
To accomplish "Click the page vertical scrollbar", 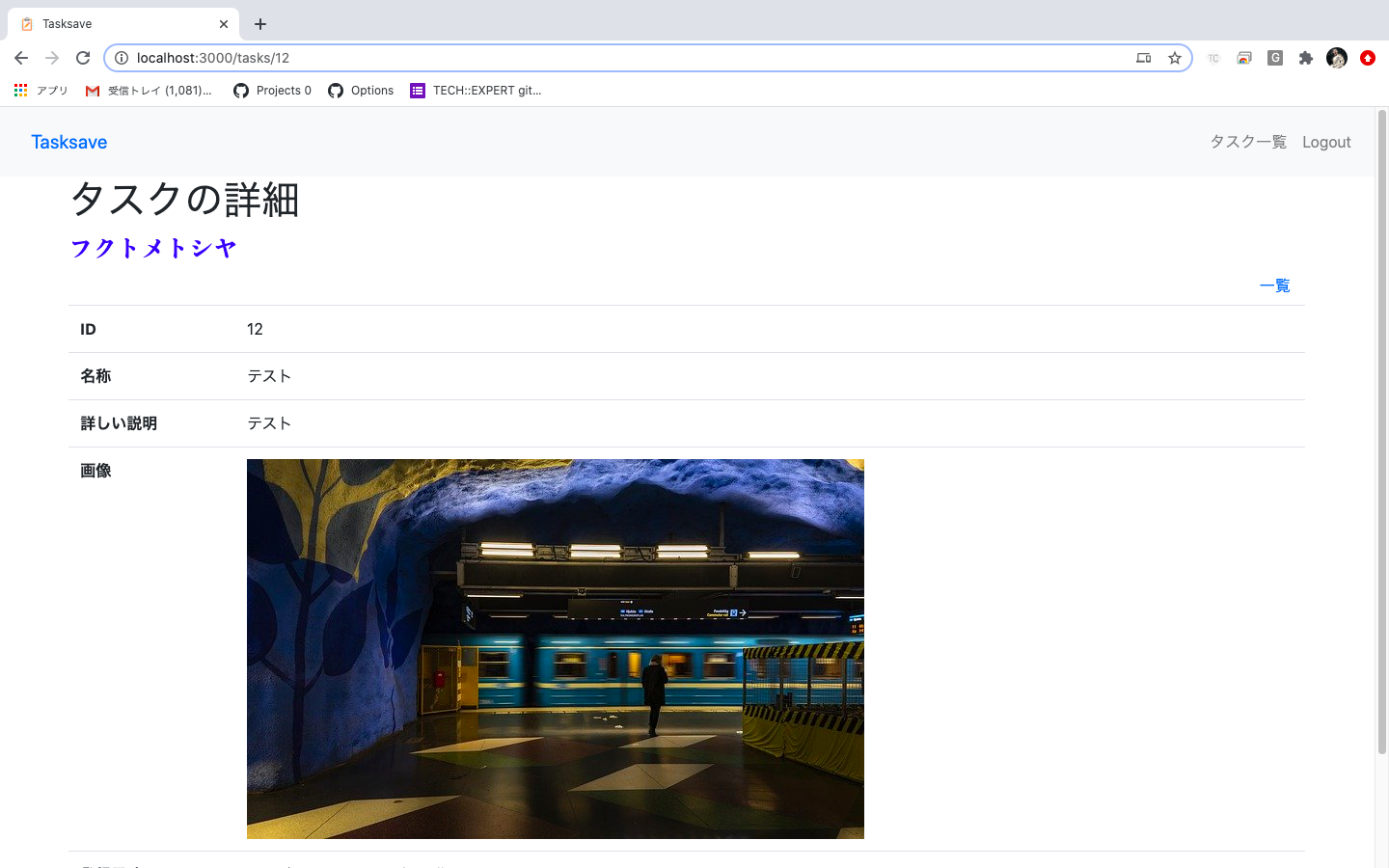I will tap(1381, 432).
